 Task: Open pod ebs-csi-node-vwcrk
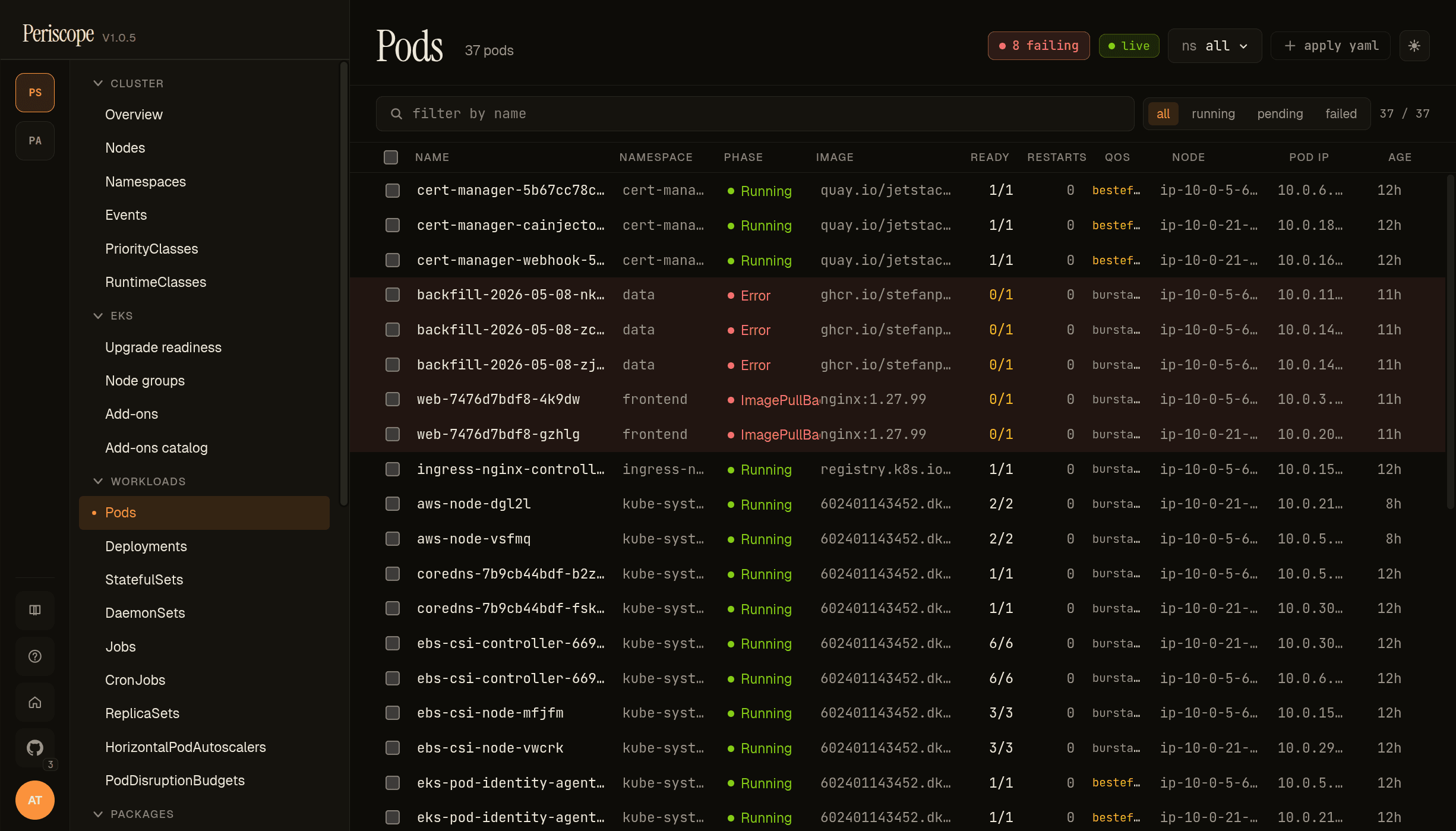tap(490, 748)
